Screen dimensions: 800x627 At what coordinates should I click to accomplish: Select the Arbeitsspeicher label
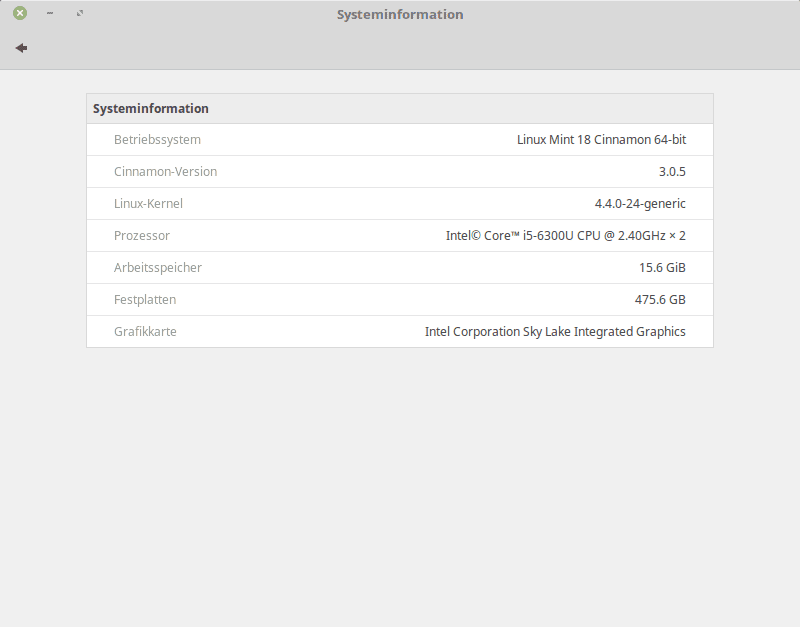click(158, 268)
